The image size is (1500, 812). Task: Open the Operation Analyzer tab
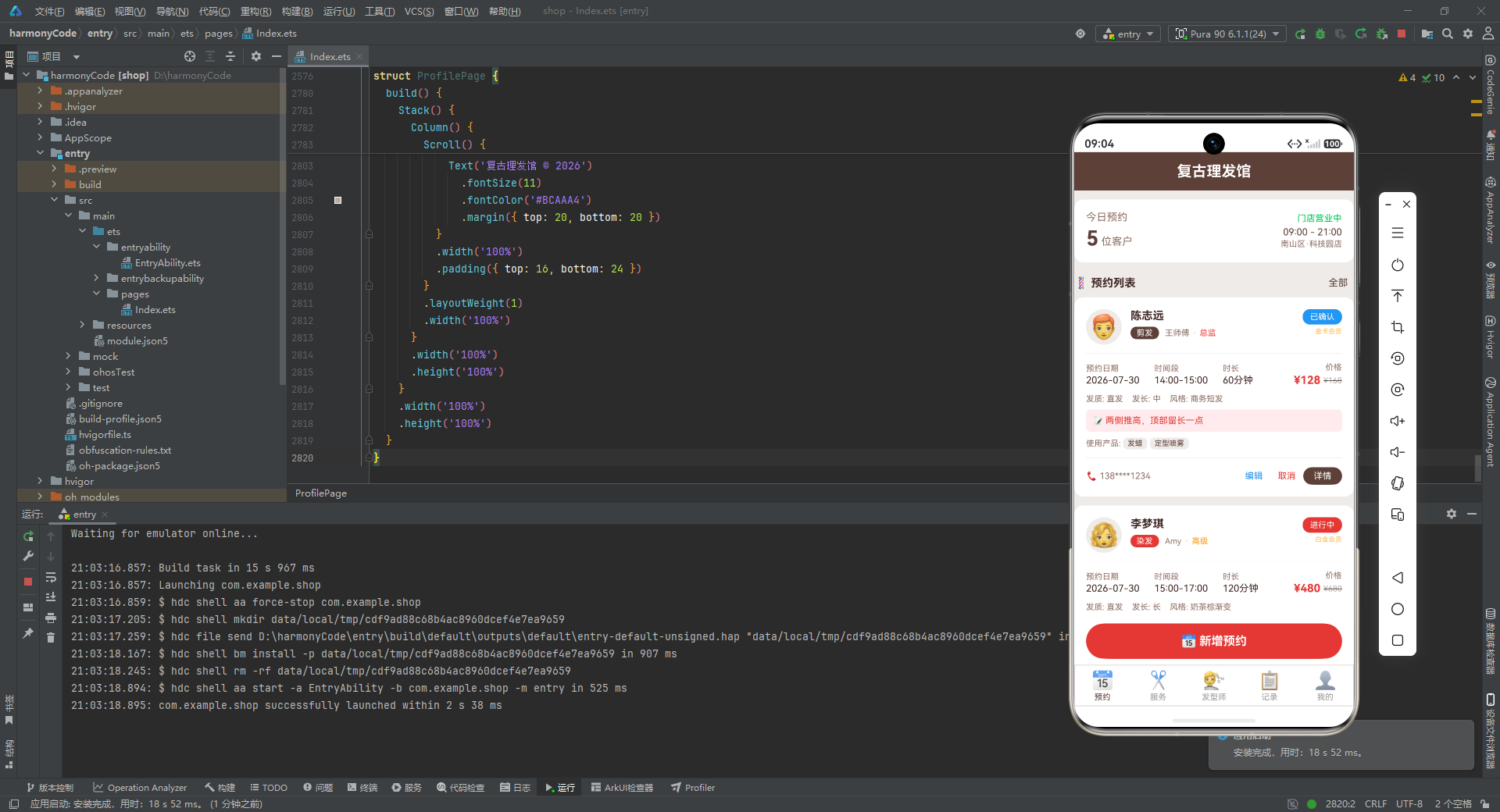point(140,787)
